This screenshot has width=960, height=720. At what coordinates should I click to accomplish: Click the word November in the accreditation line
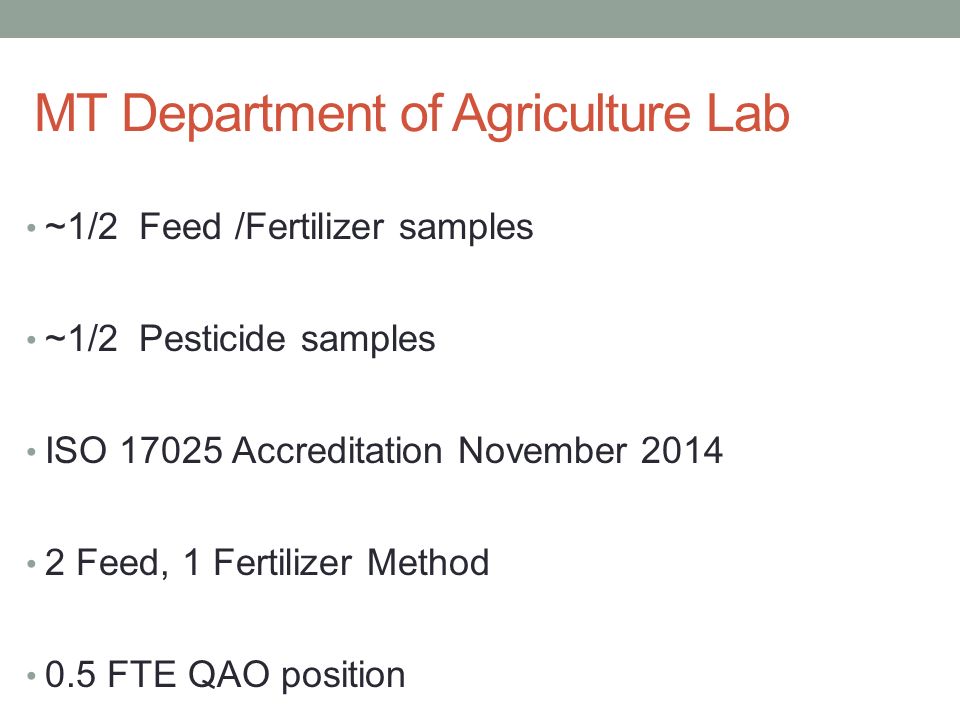[x=542, y=451]
